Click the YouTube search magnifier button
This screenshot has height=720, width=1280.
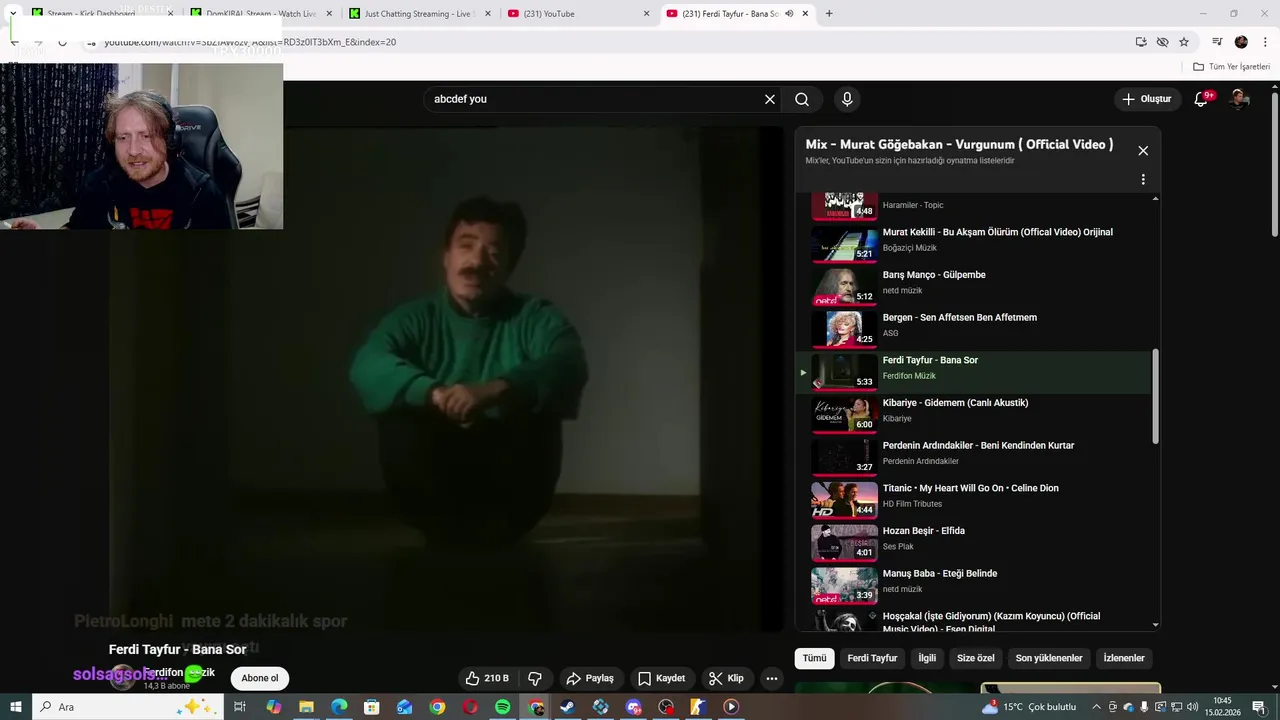(802, 99)
